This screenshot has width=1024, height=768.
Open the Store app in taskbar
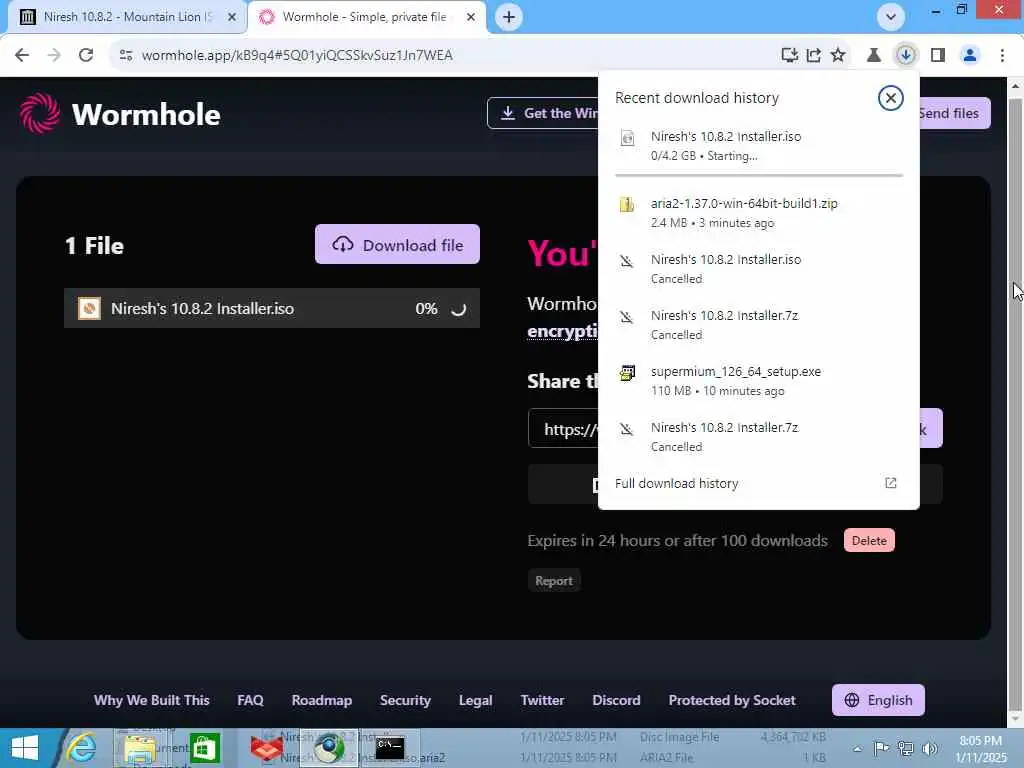[x=204, y=748]
